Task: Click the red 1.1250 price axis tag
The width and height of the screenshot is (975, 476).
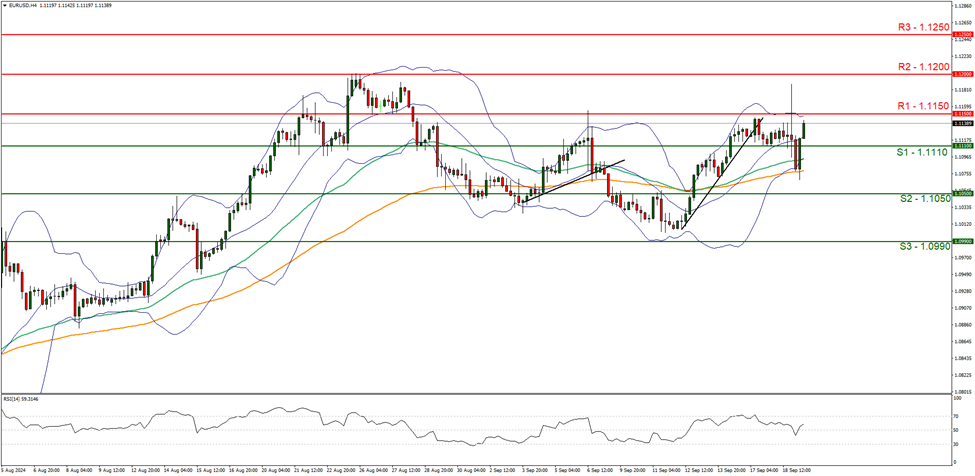Action: tap(963, 34)
